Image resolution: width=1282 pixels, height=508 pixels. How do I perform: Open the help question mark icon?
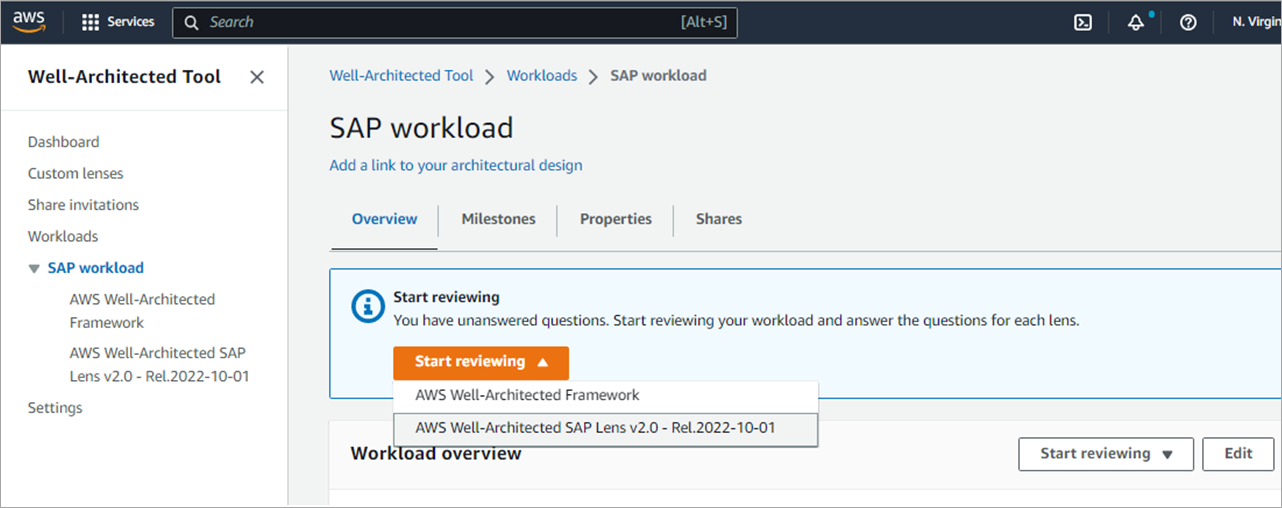(x=1188, y=22)
